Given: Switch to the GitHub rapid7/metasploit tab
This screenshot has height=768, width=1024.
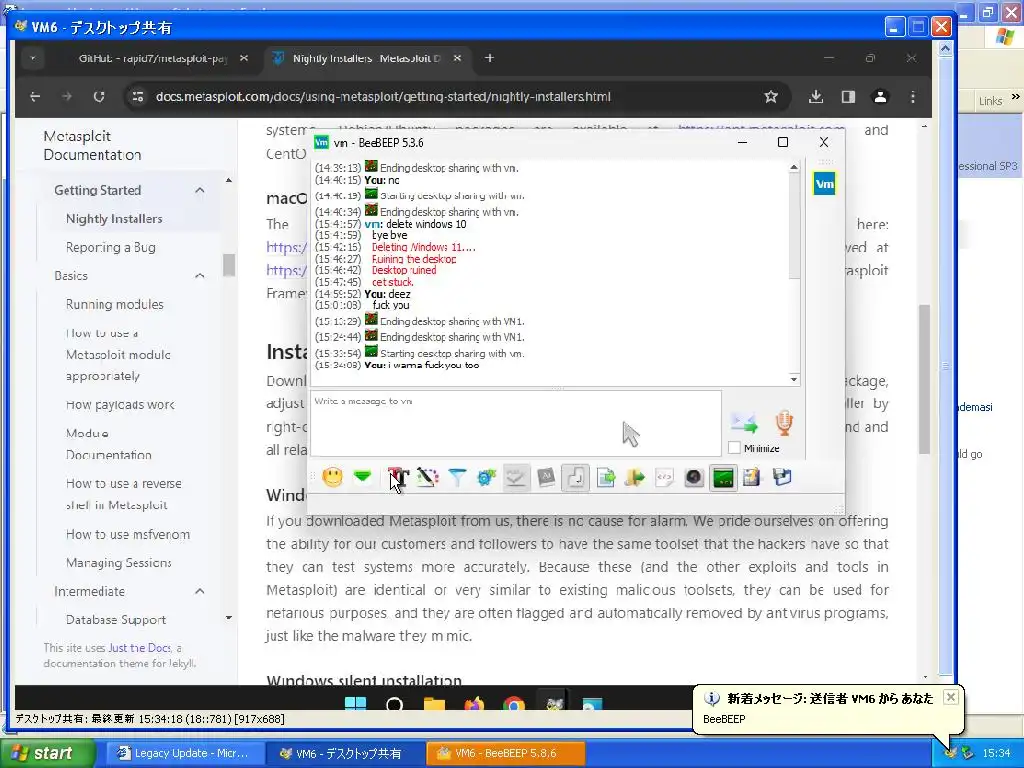Looking at the screenshot, I should pyautogui.click(x=153, y=58).
